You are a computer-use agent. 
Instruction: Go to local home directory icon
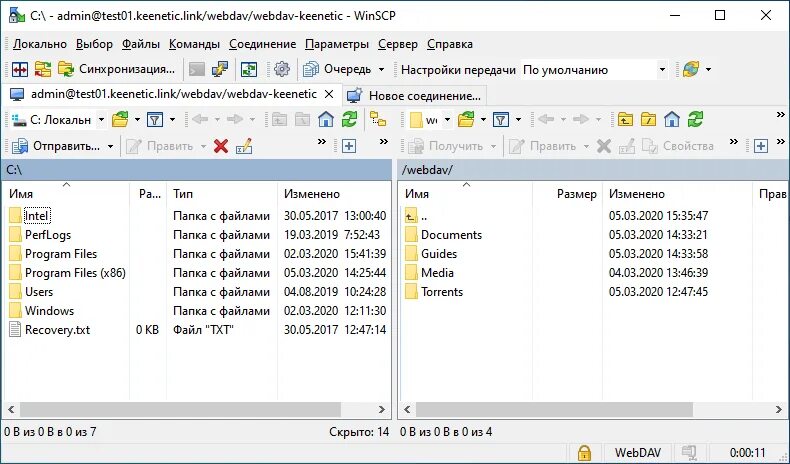[326, 119]
